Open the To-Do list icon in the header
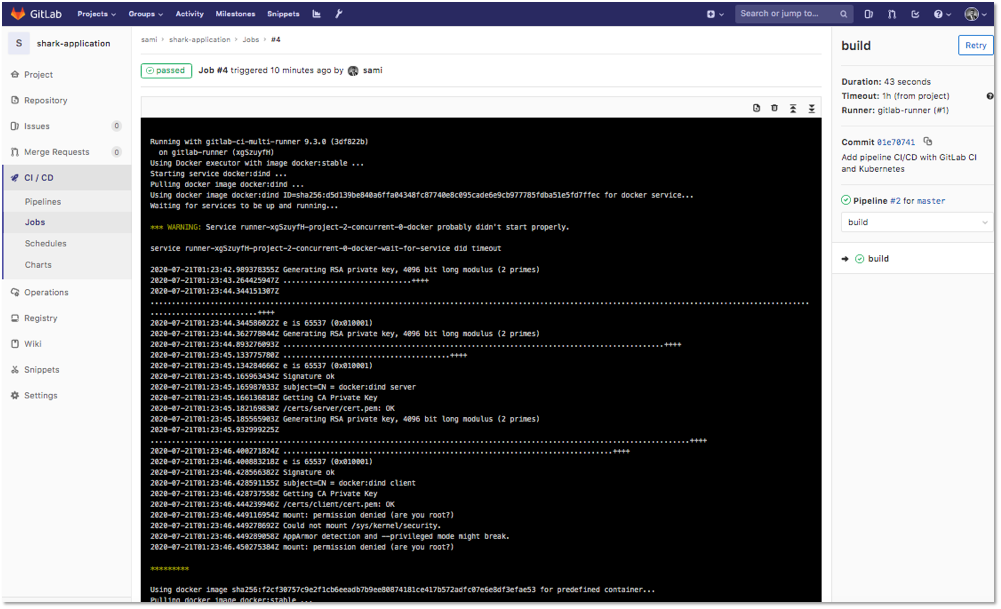Screen dimensions: 1001x609 coord(915,13)
